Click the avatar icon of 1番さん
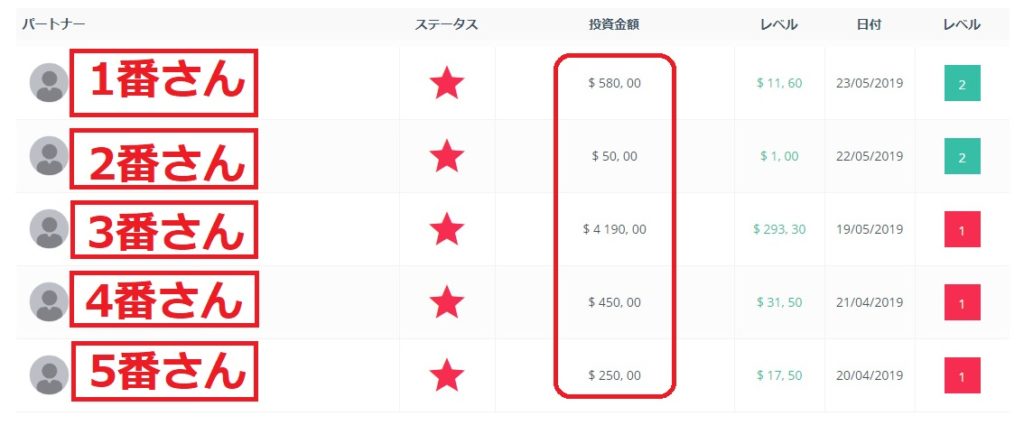 click(x=49, y=83)
